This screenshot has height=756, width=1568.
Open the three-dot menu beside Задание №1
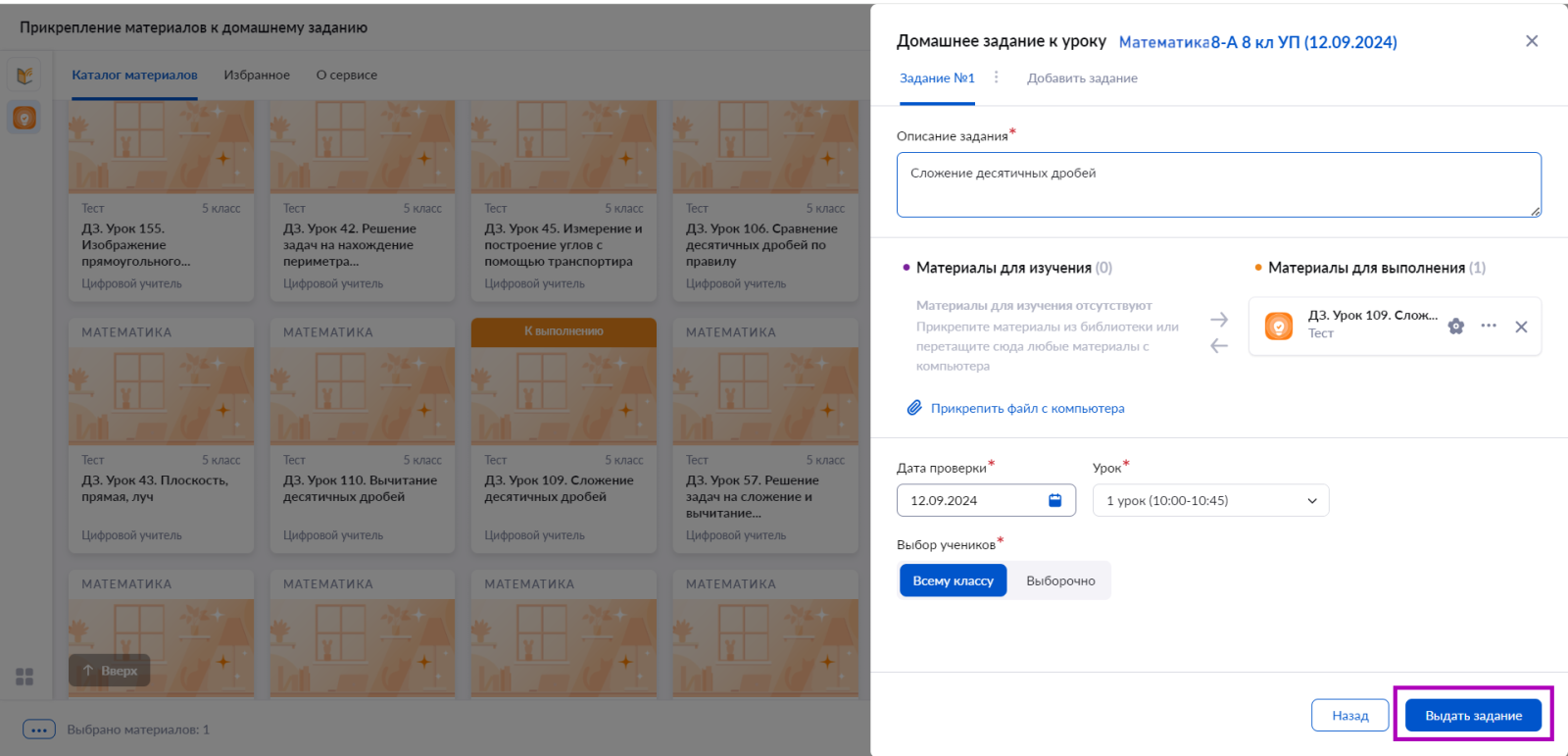click(x=997, y=77)
